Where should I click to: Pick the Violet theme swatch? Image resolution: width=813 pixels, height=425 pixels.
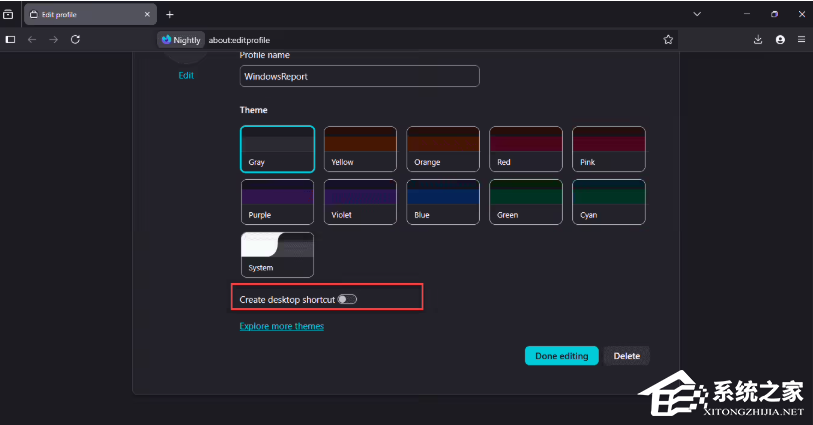(x=360, y=201)
